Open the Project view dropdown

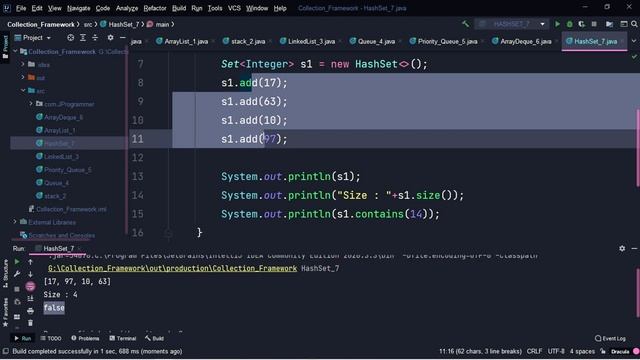(33, 38)
